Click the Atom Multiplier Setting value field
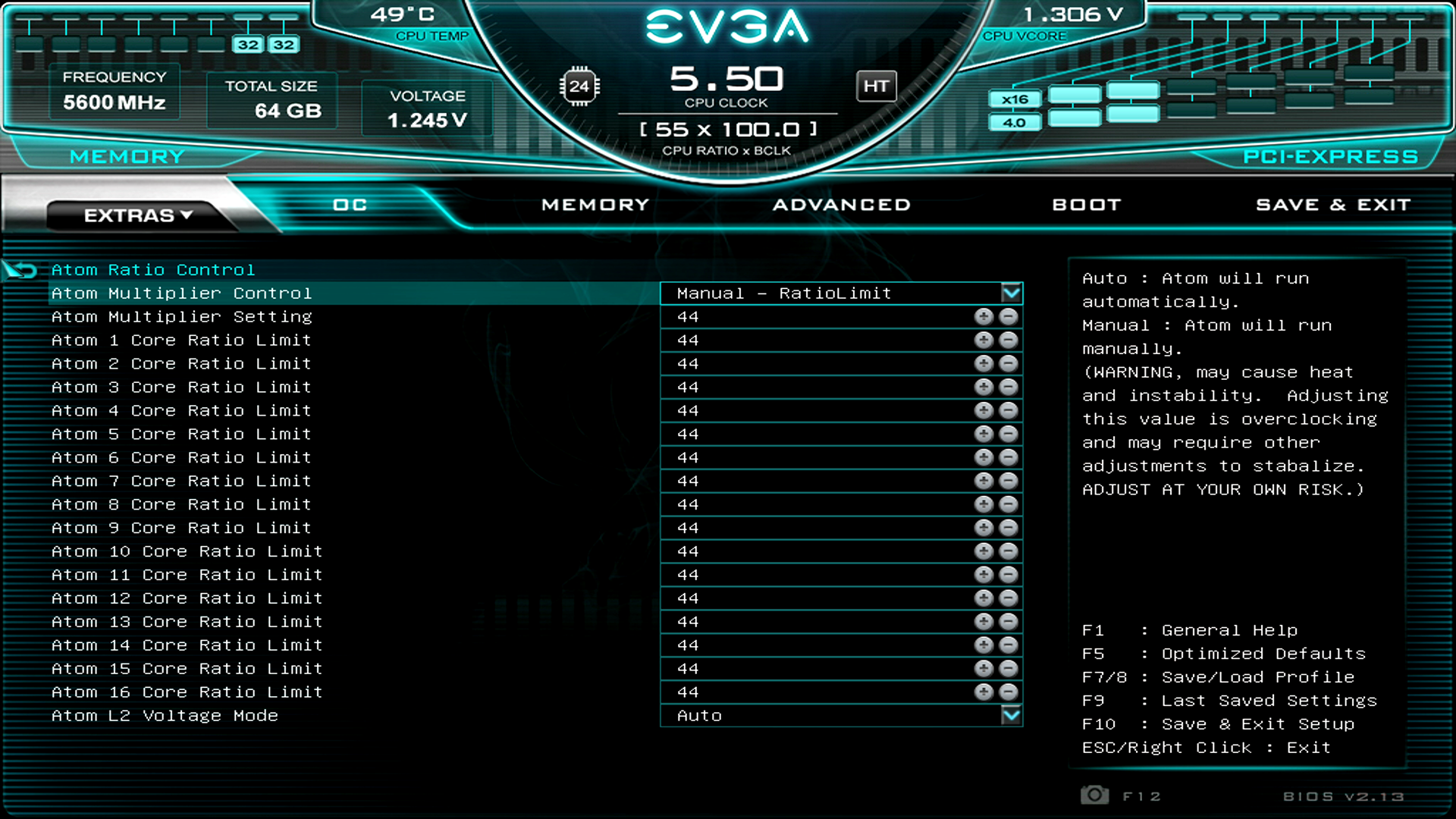Image resolution: width=1456 pixels, height=819 pixels. [x=842, y=317]
